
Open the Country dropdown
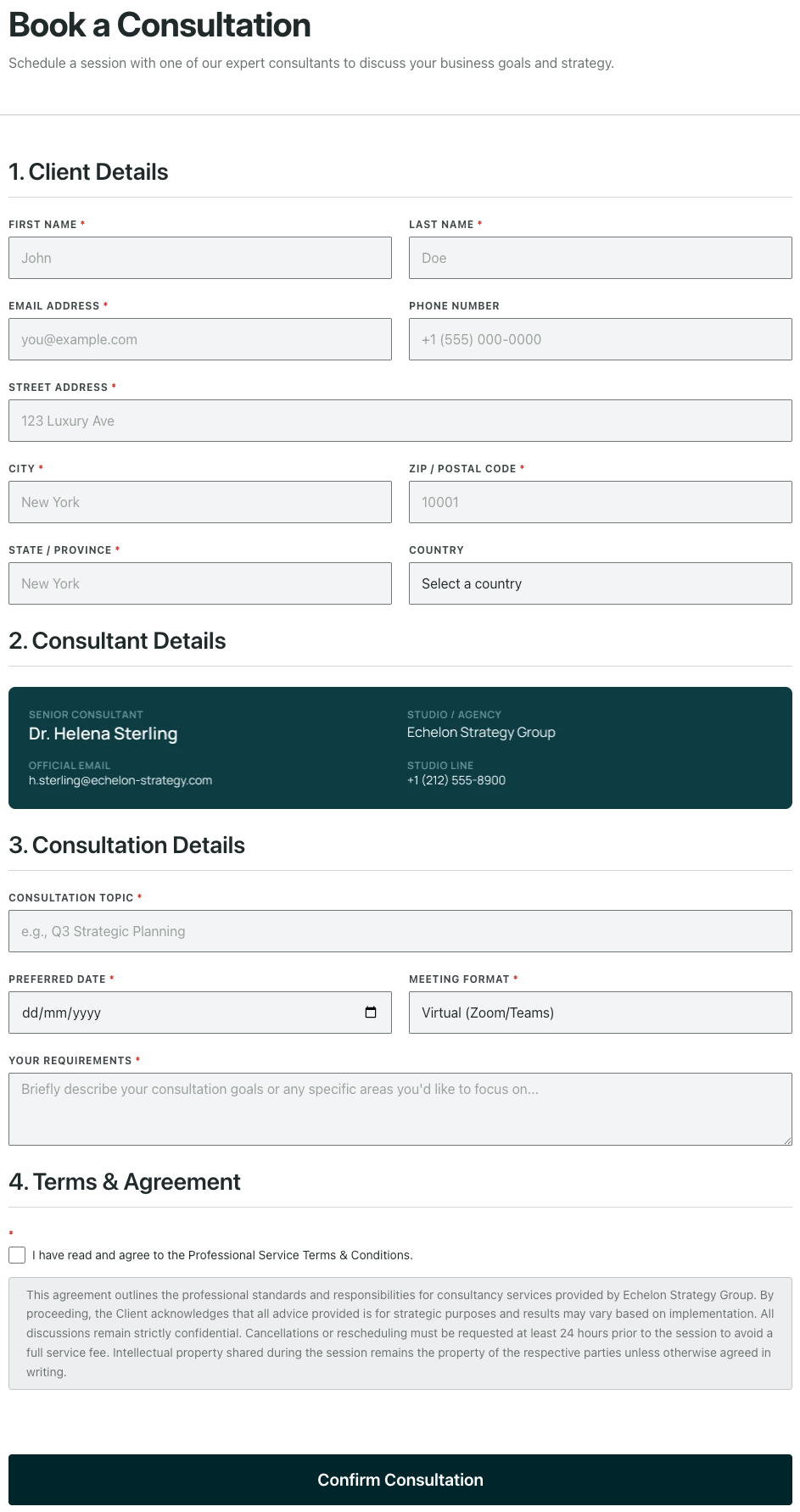[601, 583]
